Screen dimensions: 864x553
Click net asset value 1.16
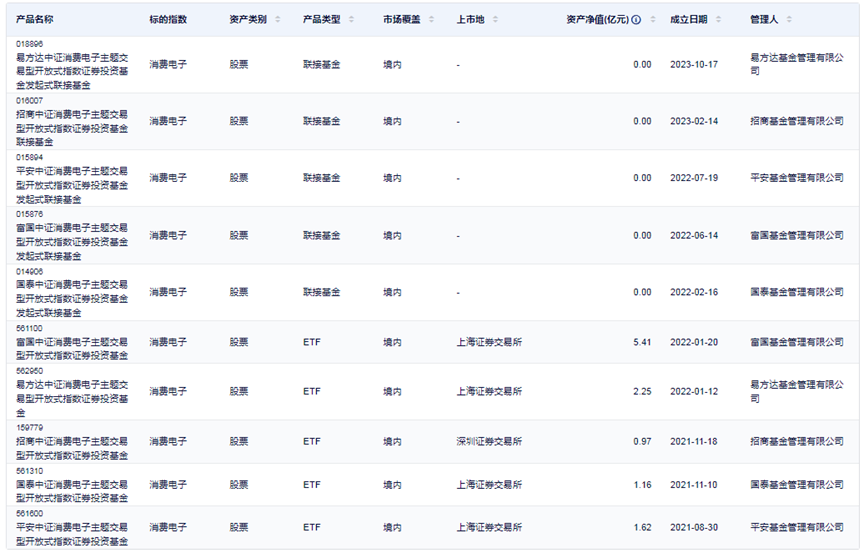(x=642, y=485)
